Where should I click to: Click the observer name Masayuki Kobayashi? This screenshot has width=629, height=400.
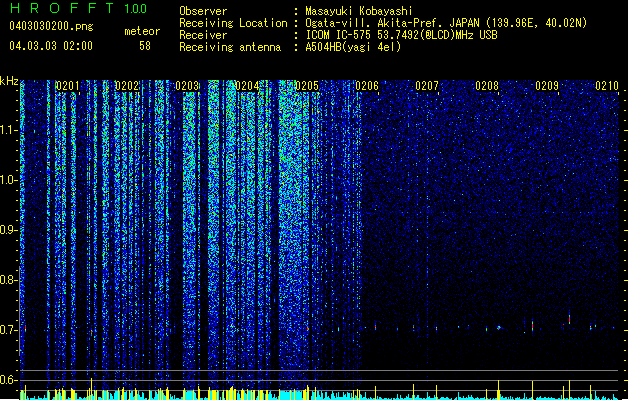[x=359, y=11]
